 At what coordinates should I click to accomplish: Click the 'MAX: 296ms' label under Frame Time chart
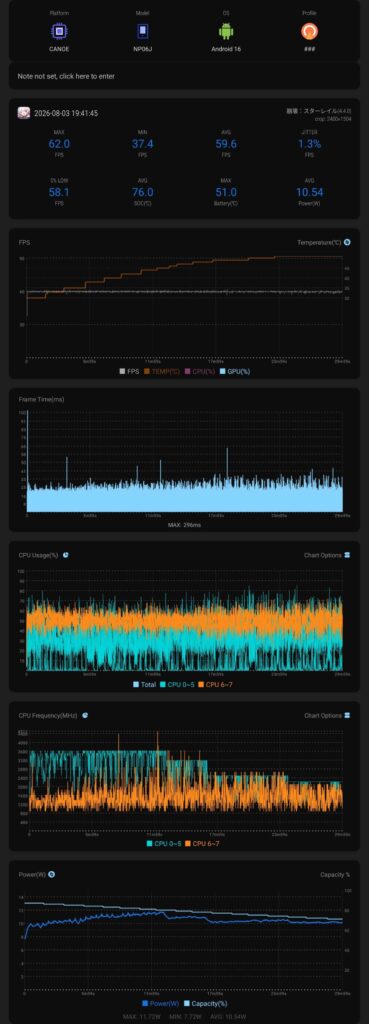click(x=184, y=525)
